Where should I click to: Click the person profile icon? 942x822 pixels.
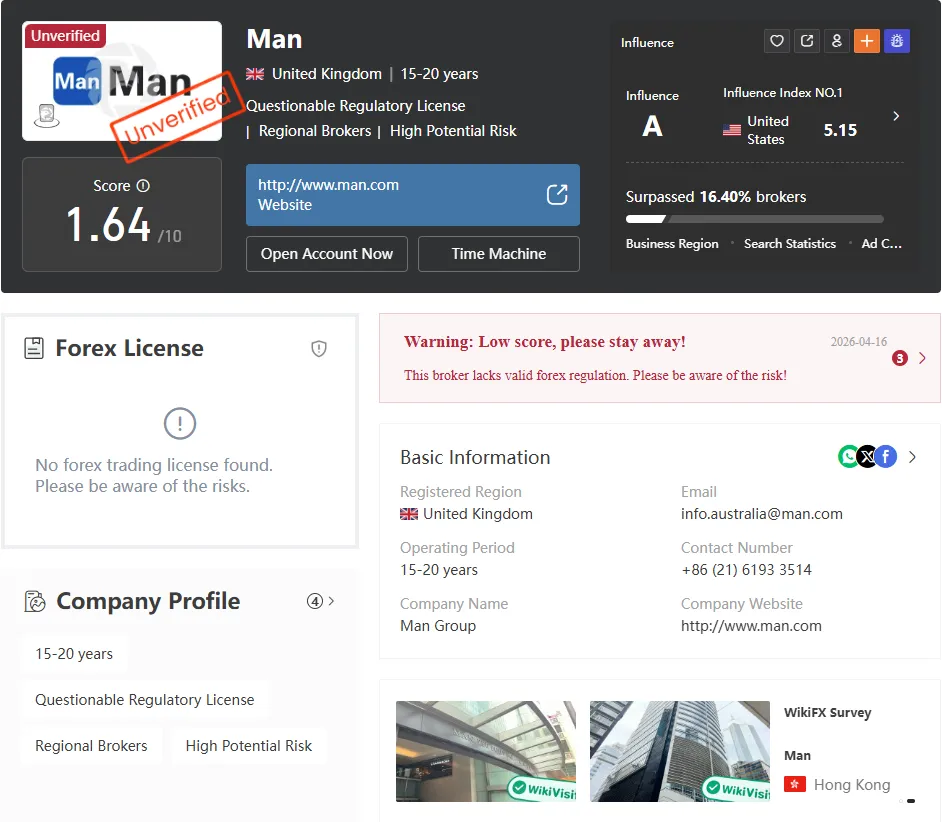(837, 41)
